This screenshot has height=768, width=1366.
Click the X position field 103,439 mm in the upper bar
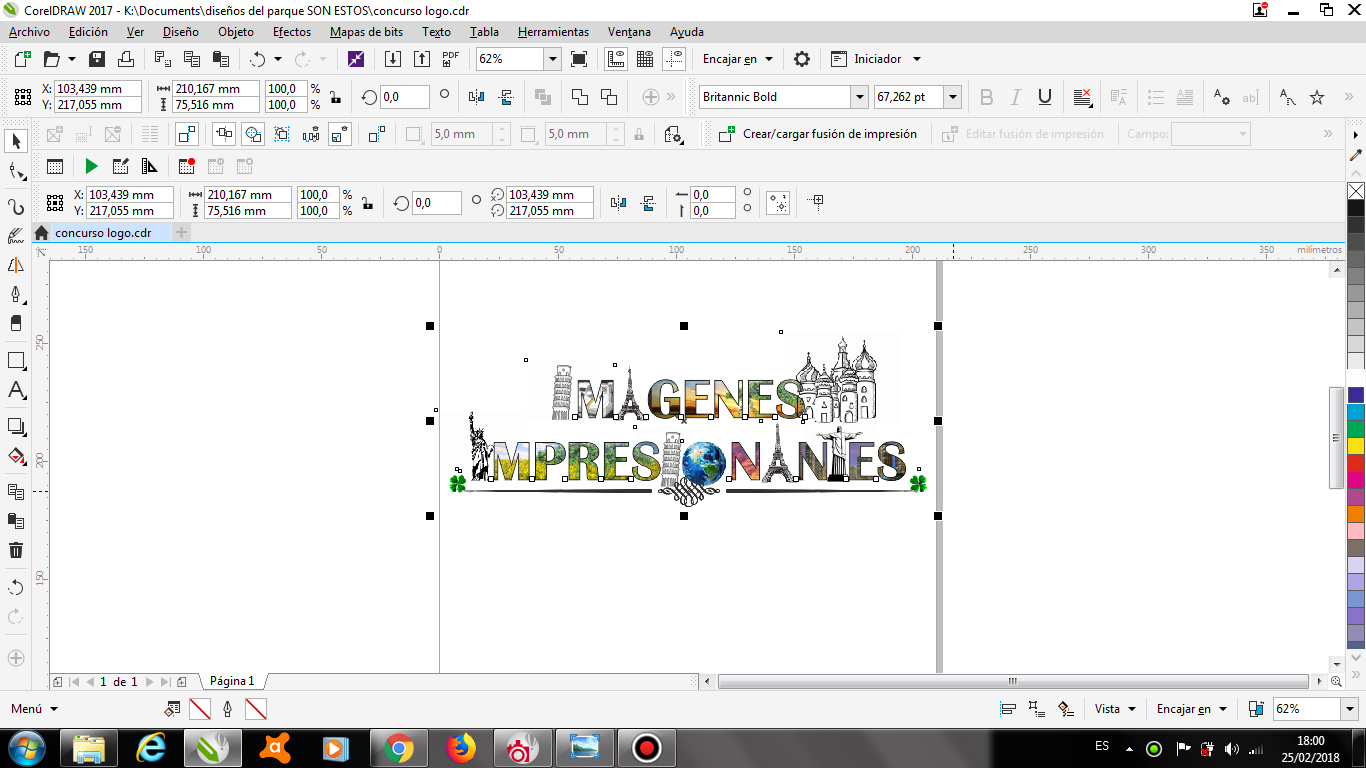click(x=98, y=89)
